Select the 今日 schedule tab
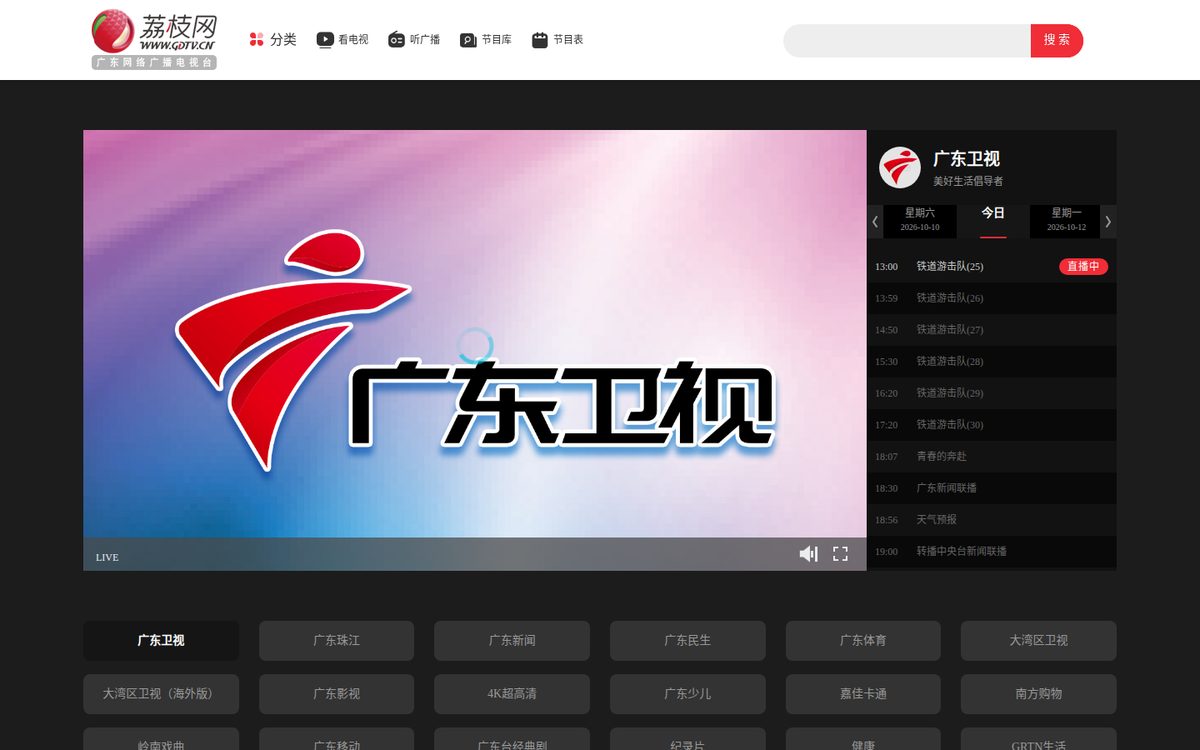 993,220
